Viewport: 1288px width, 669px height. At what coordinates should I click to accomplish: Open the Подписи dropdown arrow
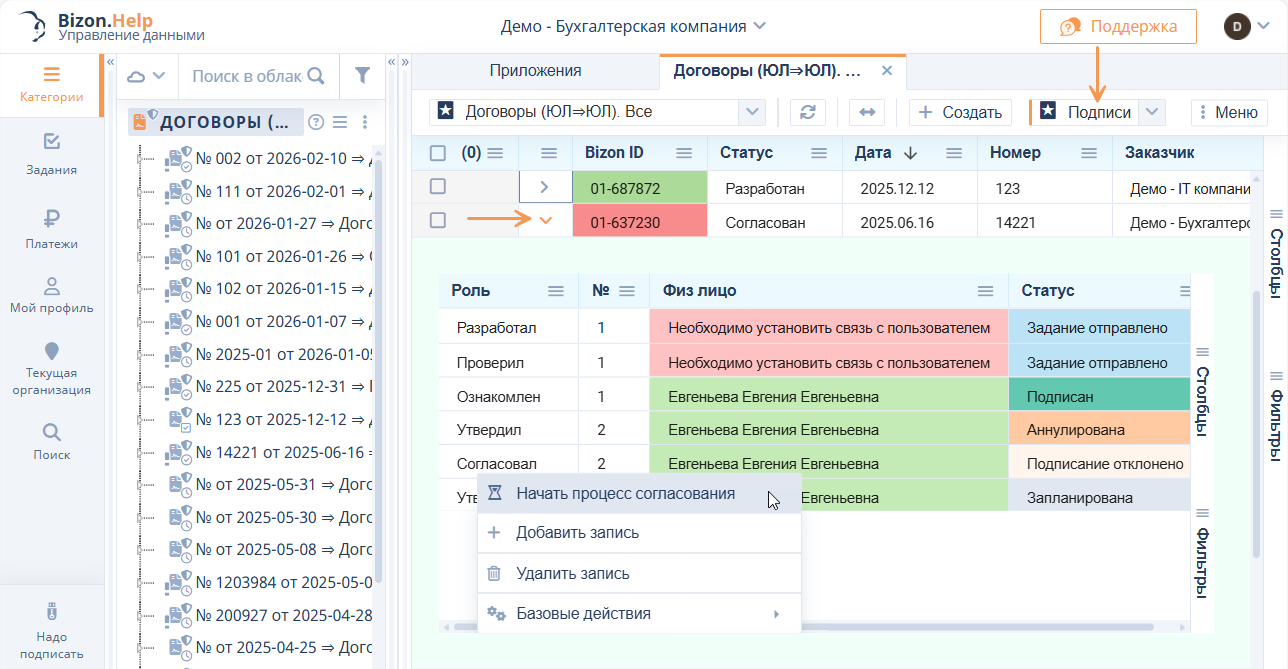click(x=1152, y=112)
